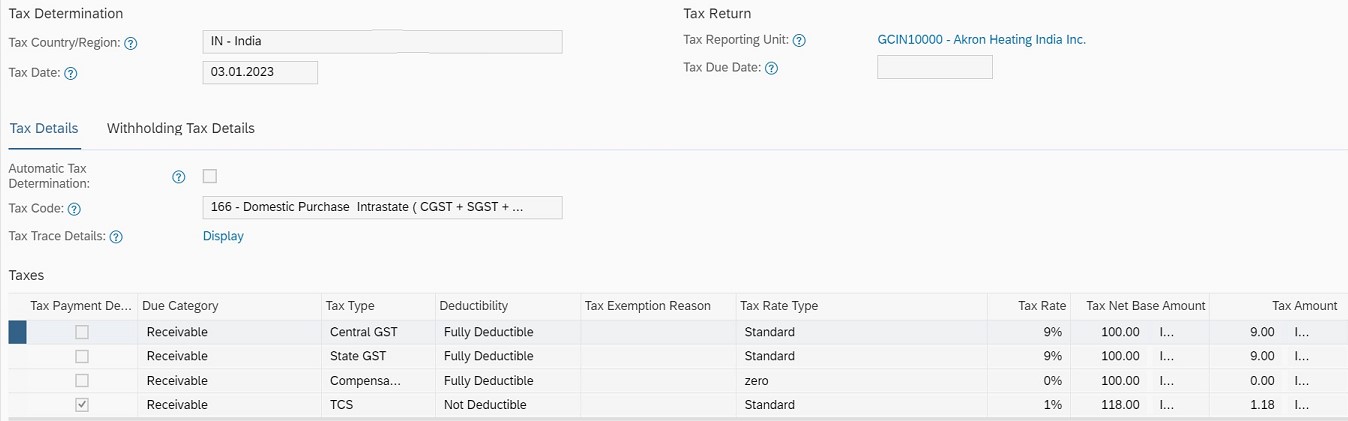This screenshot has height=421, width=1348.
Task: Click the 1.18 tax amount cell
Action: [x=1262, y=405]
